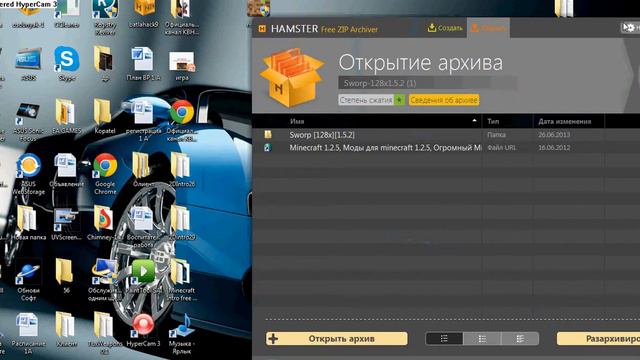
Task: Switch to the middle list view toggle
Action: click(x=482, y=339)
